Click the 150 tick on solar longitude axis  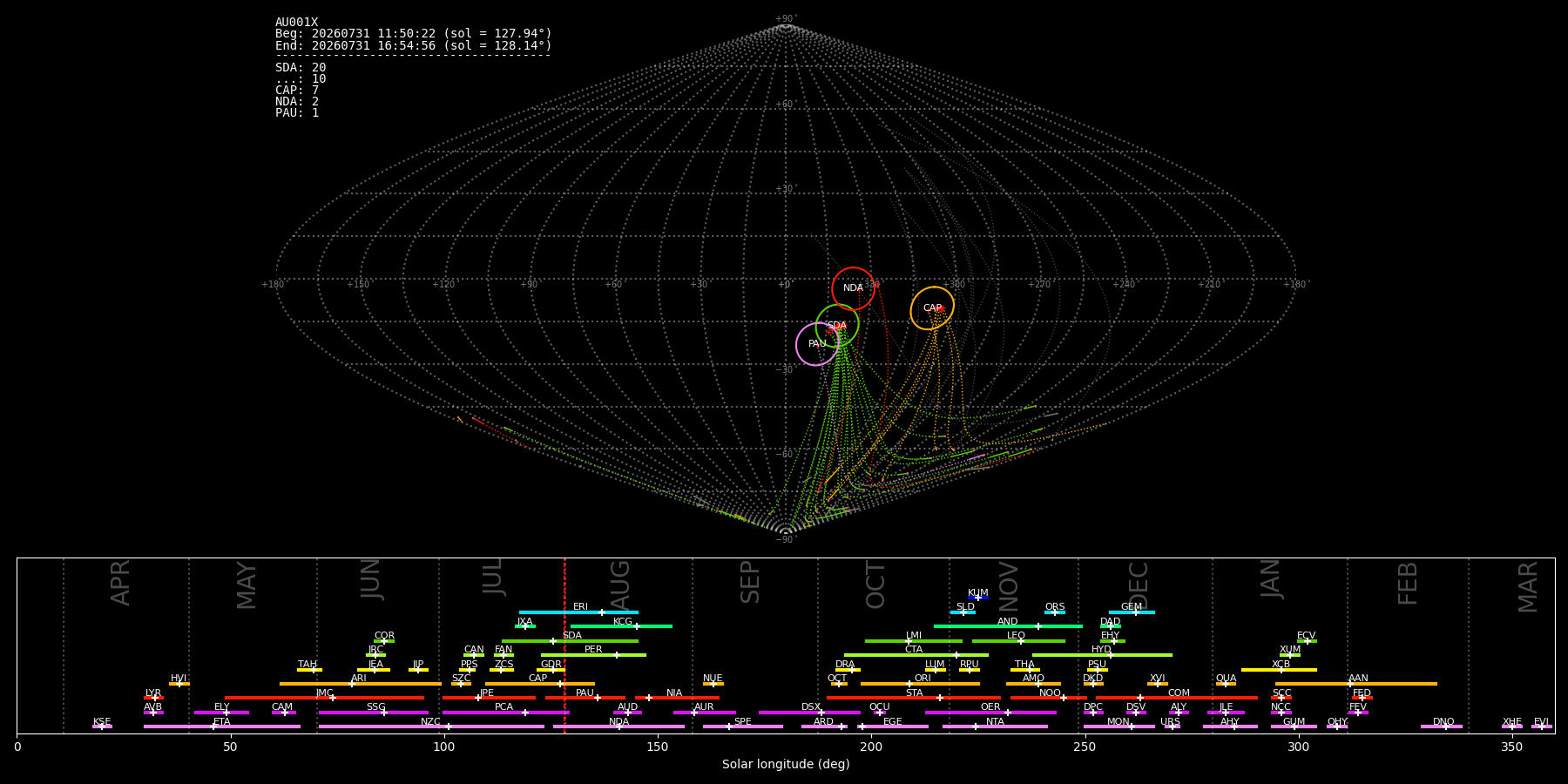pos(658,747)
